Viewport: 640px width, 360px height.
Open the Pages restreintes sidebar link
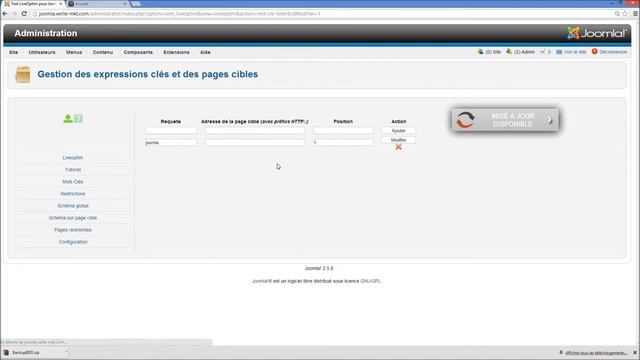tap(73, 230)
